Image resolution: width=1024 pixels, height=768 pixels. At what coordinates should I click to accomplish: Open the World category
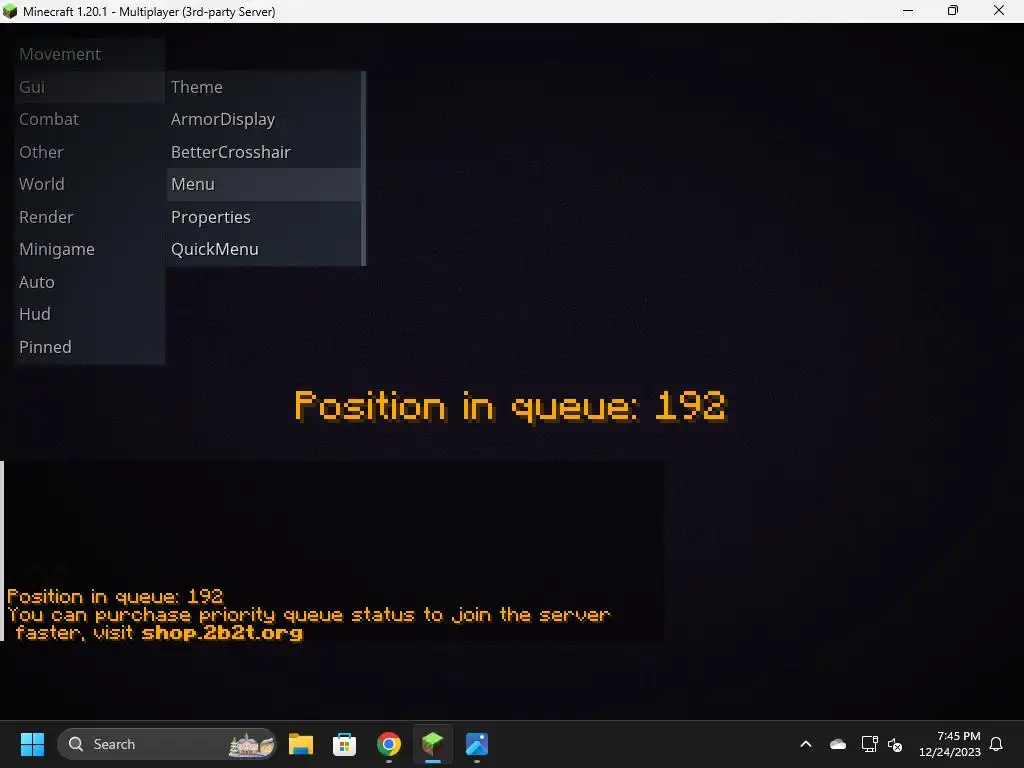point(89,184)
